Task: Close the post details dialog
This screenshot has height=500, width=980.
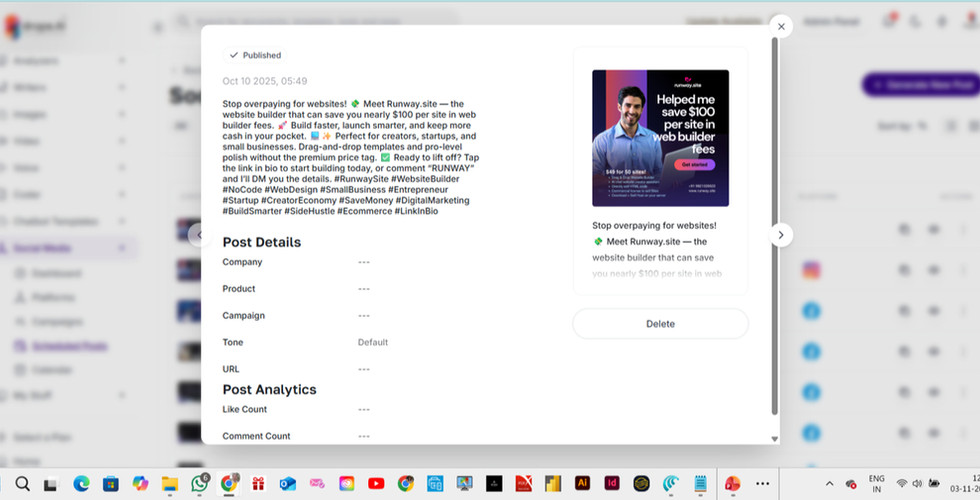Action: pos(781,26)
